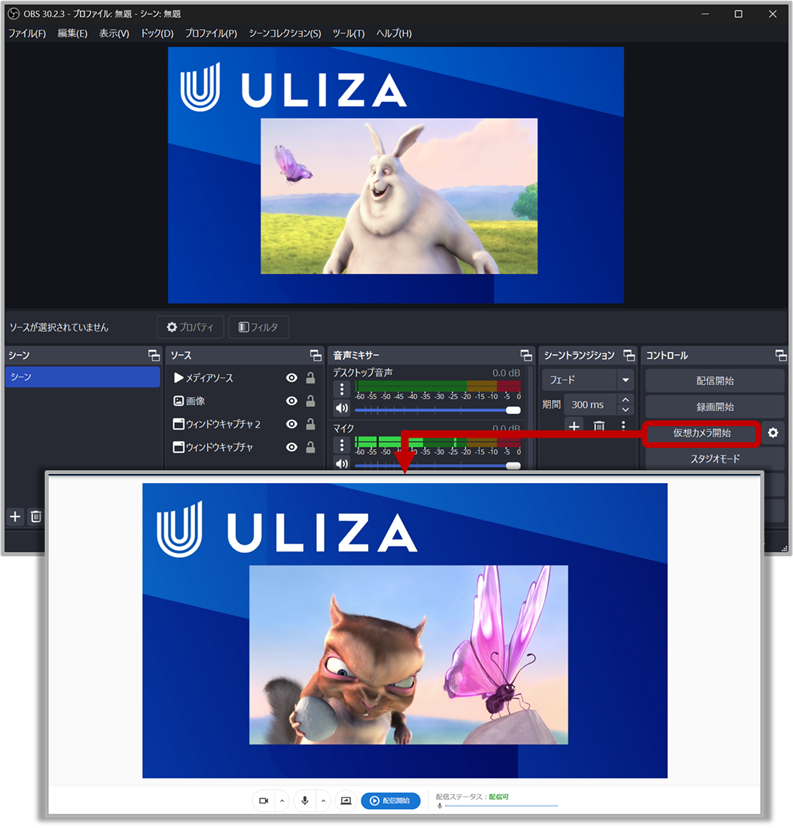Toggle visibility eye of ウィンドウキャプチャ 2
Viewport: 793px width, 828px height.
click(x=291, y=424)
